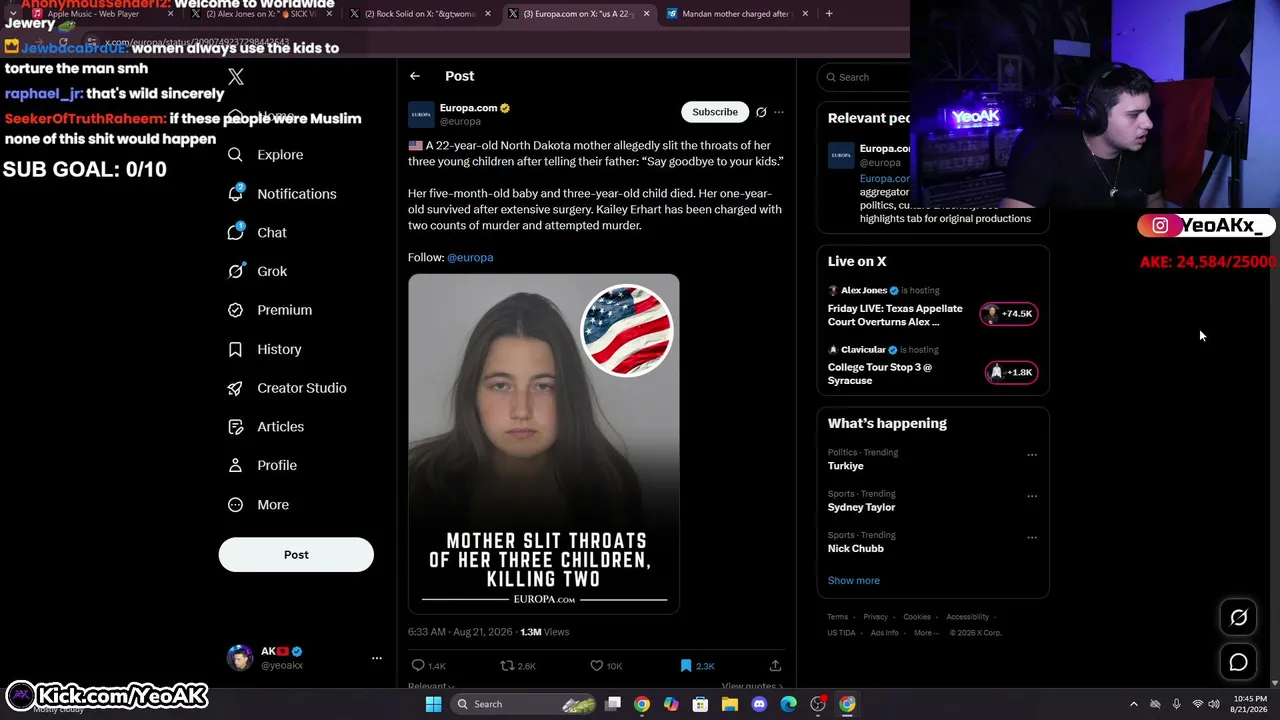The width and height of the screenshot is (1280, 720).
Task: Open Chat in X sidebar
Action: [257, 232]
